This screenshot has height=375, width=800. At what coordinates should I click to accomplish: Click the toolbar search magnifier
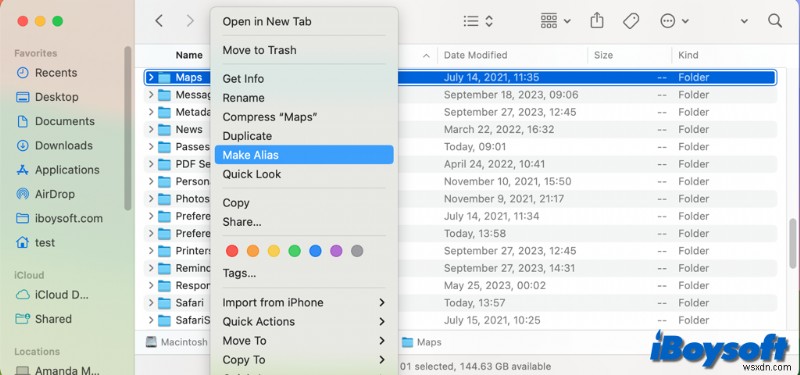tap(774, 21)
